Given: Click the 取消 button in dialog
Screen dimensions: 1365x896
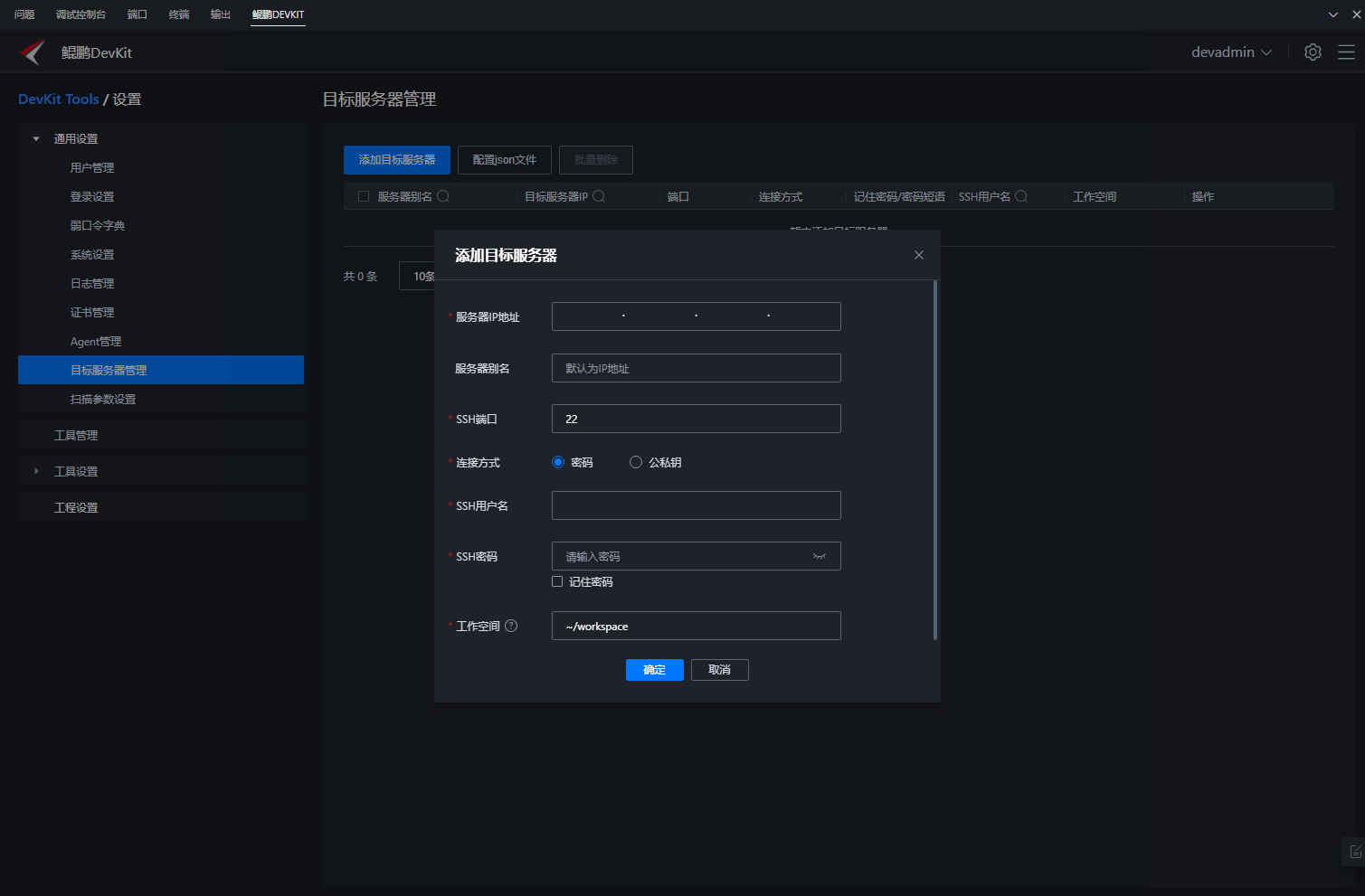Looking at the screenshot, I should [x=720, y=670].
